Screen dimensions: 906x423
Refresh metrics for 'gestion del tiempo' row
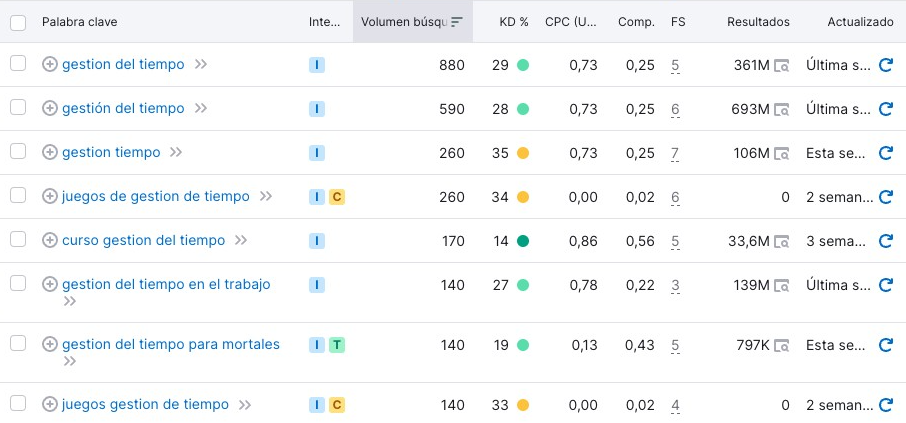coord(885,65)
